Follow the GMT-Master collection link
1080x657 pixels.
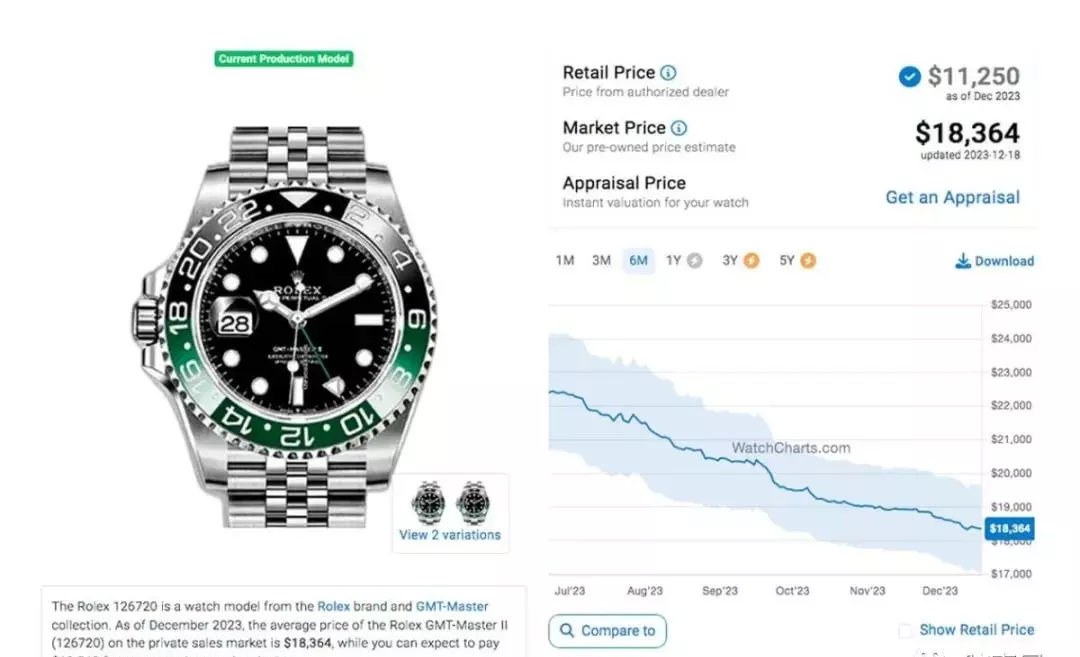click(x=452, y=606)
